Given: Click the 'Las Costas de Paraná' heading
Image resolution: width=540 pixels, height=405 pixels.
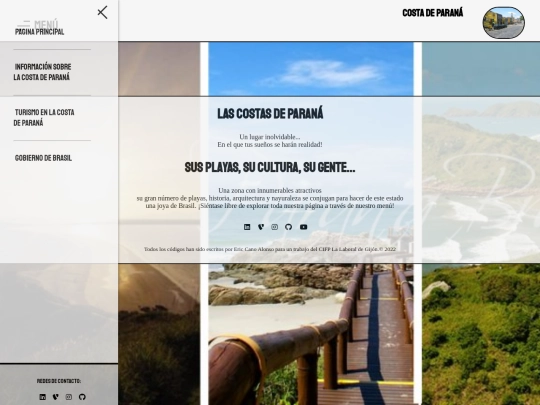Looking at the screenshot, I should point(270,114).
